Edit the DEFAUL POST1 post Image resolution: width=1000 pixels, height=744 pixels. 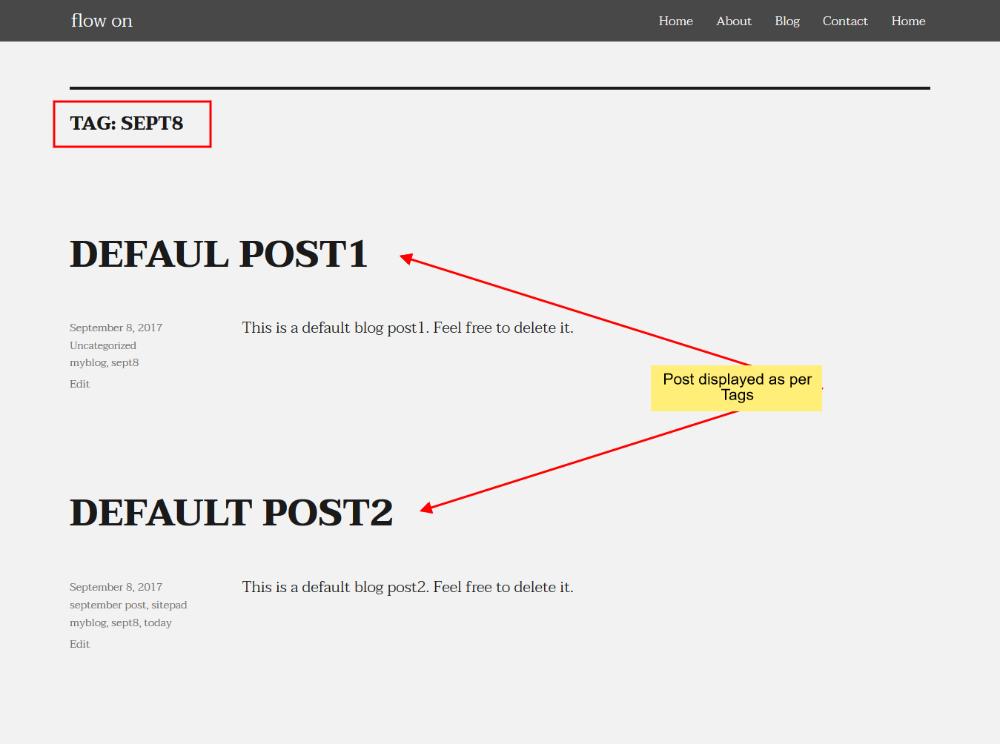pyautogui.click(x=80, y=384)
